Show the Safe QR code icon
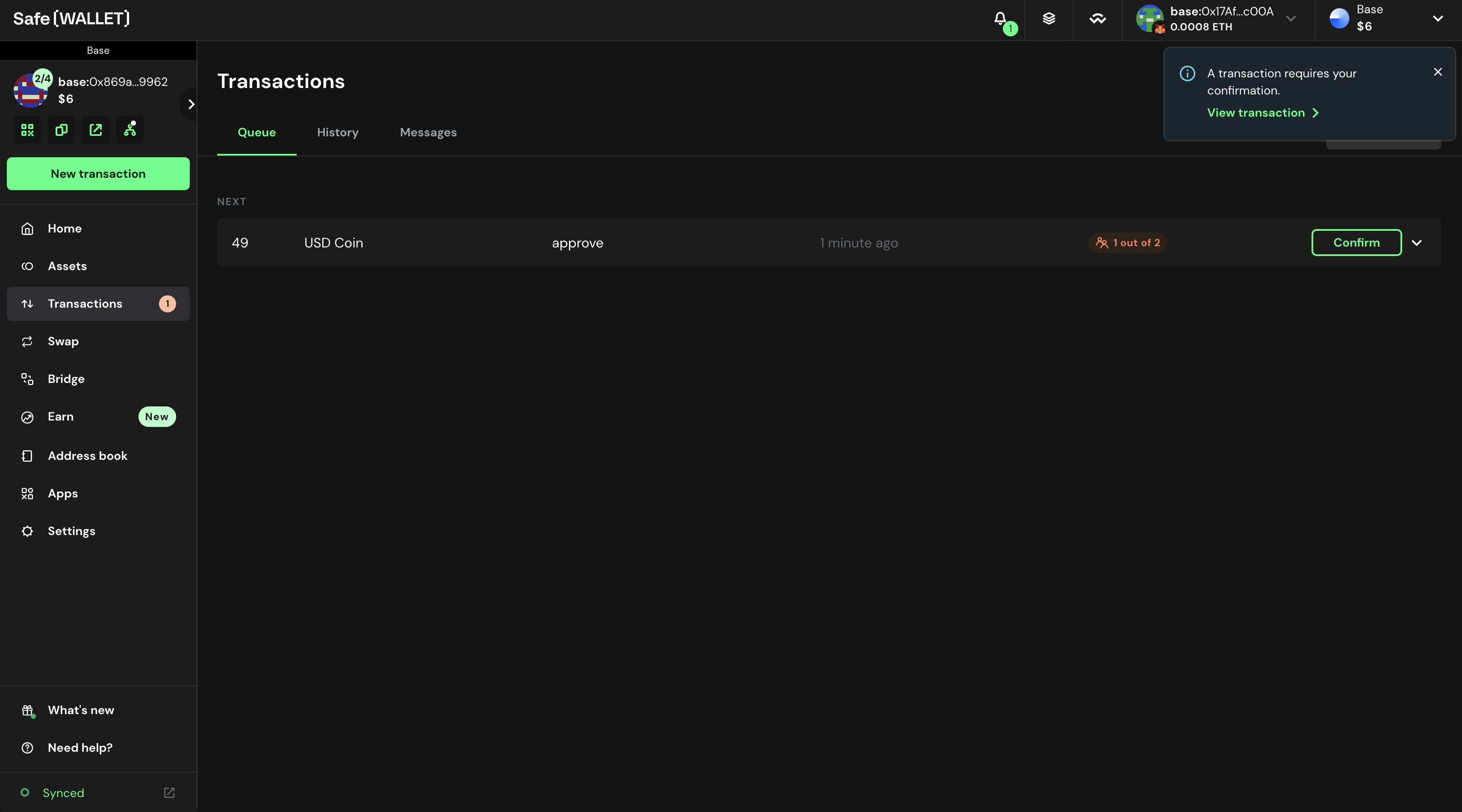Viewport: 1462px width, 812px height. [27, 130]
